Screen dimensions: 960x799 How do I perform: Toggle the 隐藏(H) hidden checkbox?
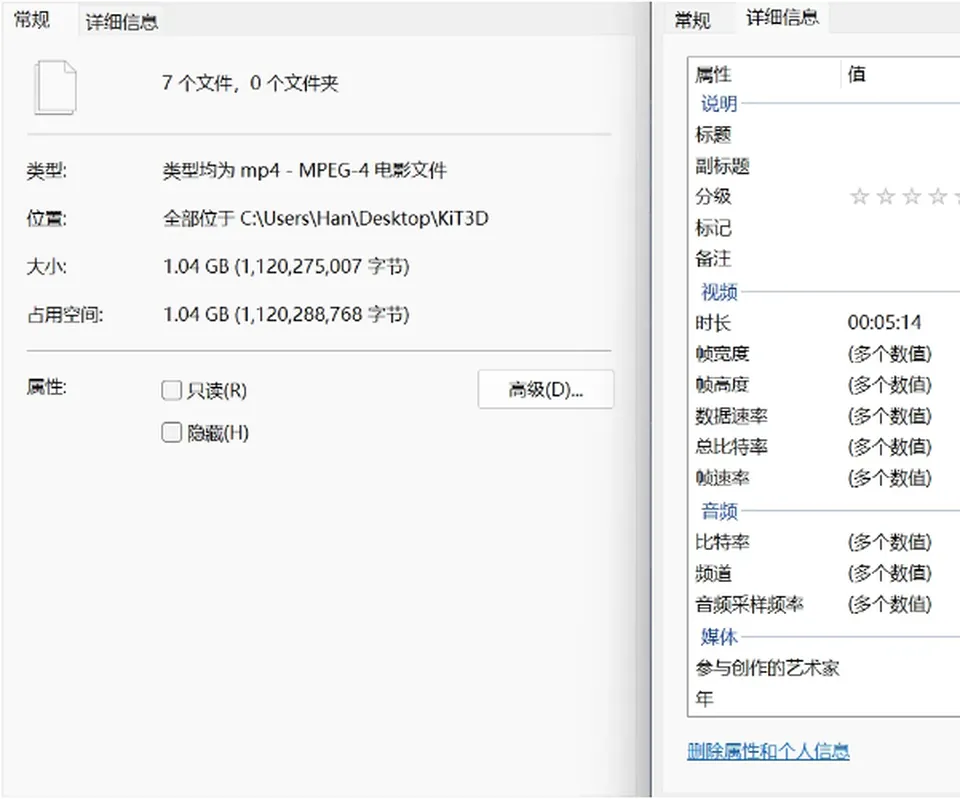click(x=171, y=432)
